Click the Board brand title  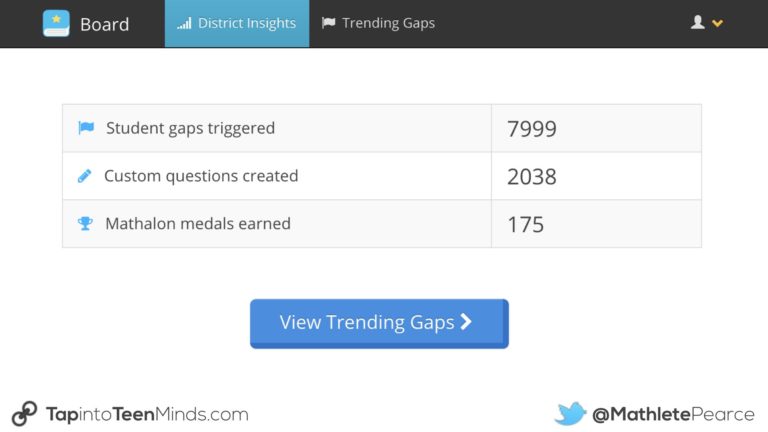click(104, 24)
